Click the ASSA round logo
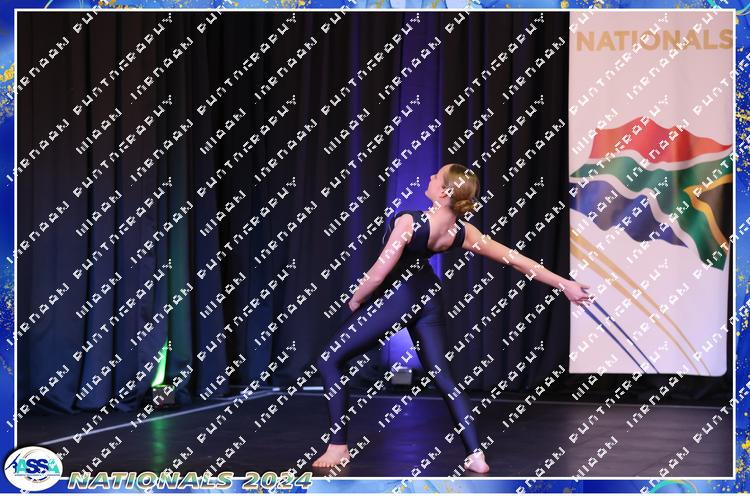Viewport: 750px width, 500px height. pyautogui.click(x=33, y=469)
